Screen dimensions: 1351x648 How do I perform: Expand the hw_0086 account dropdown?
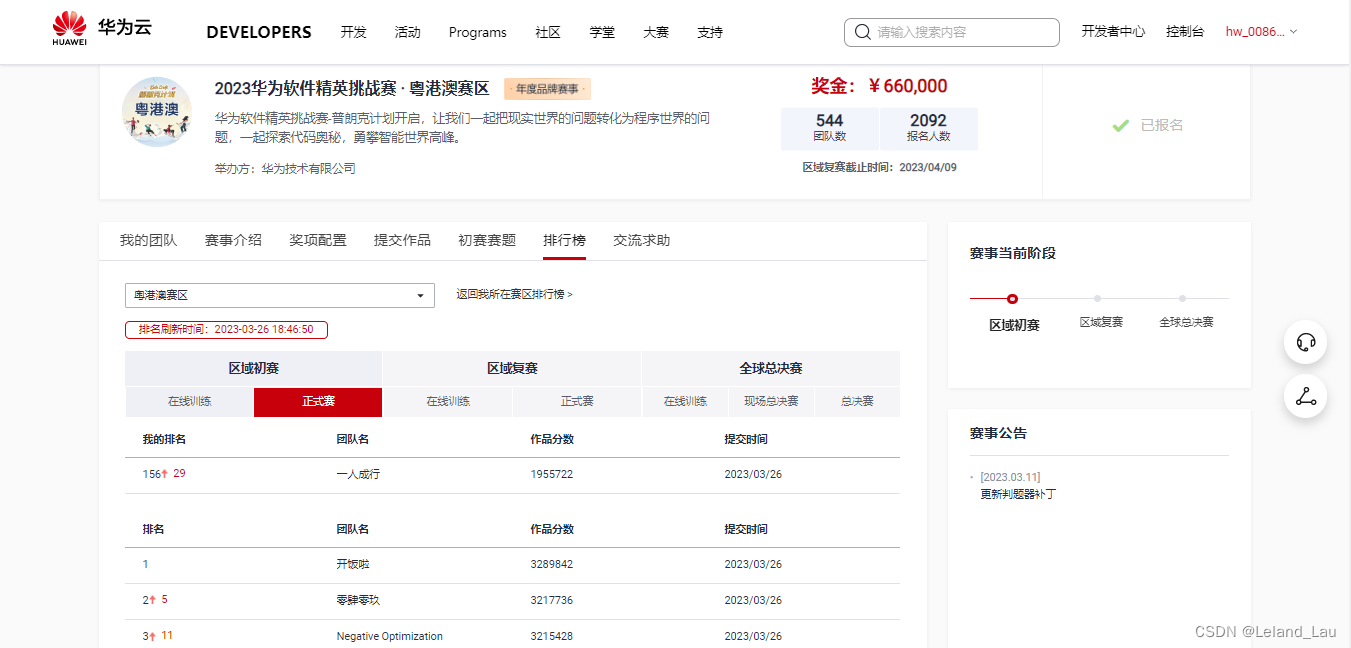coord(1261,32)
